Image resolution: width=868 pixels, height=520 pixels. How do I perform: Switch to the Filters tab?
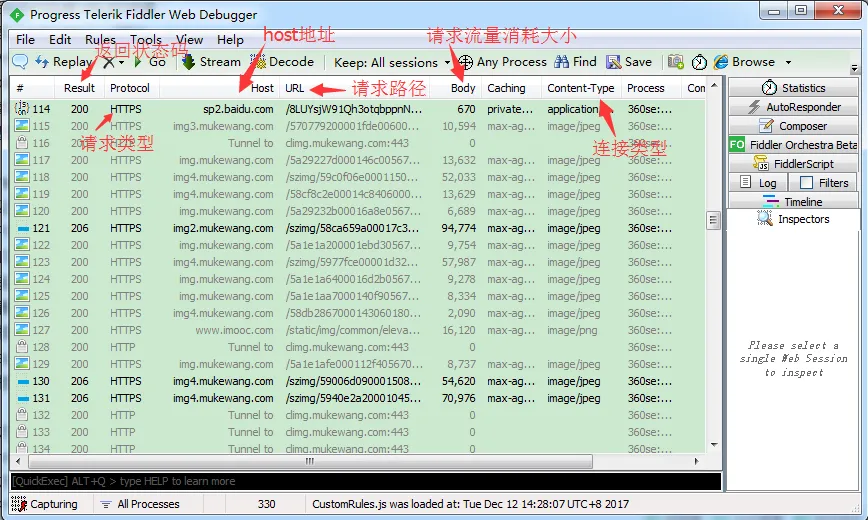(824, 183)
